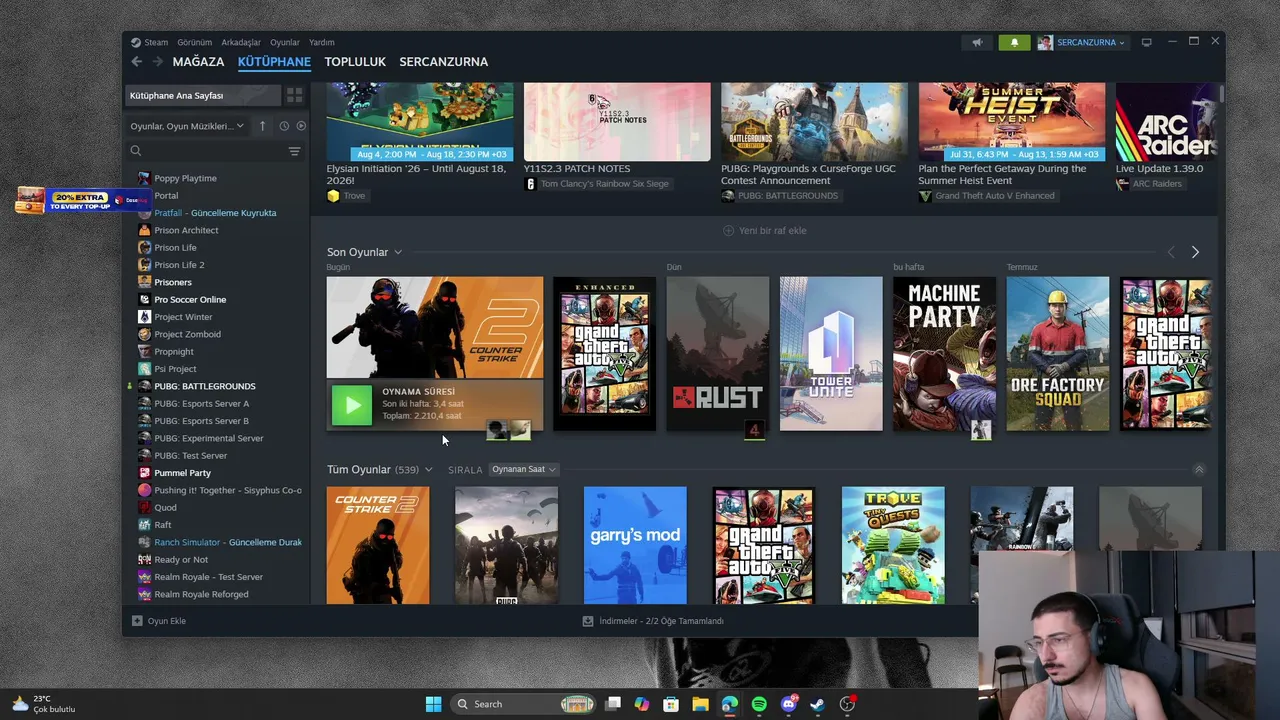
Task: Select the Ore Factory Squad cover
Action: pyautogui.click(x=1058, y=354)
